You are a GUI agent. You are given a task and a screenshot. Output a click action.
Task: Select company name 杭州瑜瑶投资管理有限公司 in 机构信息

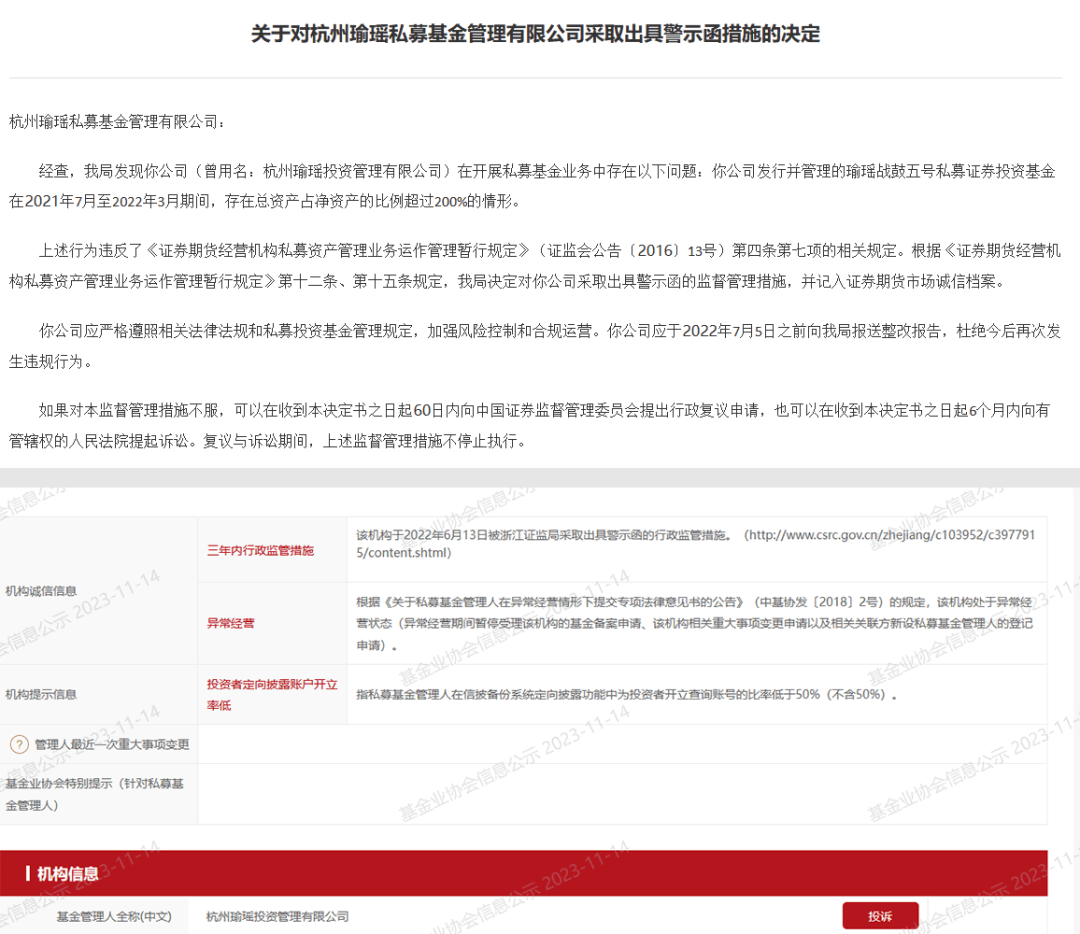pos(278,916)
